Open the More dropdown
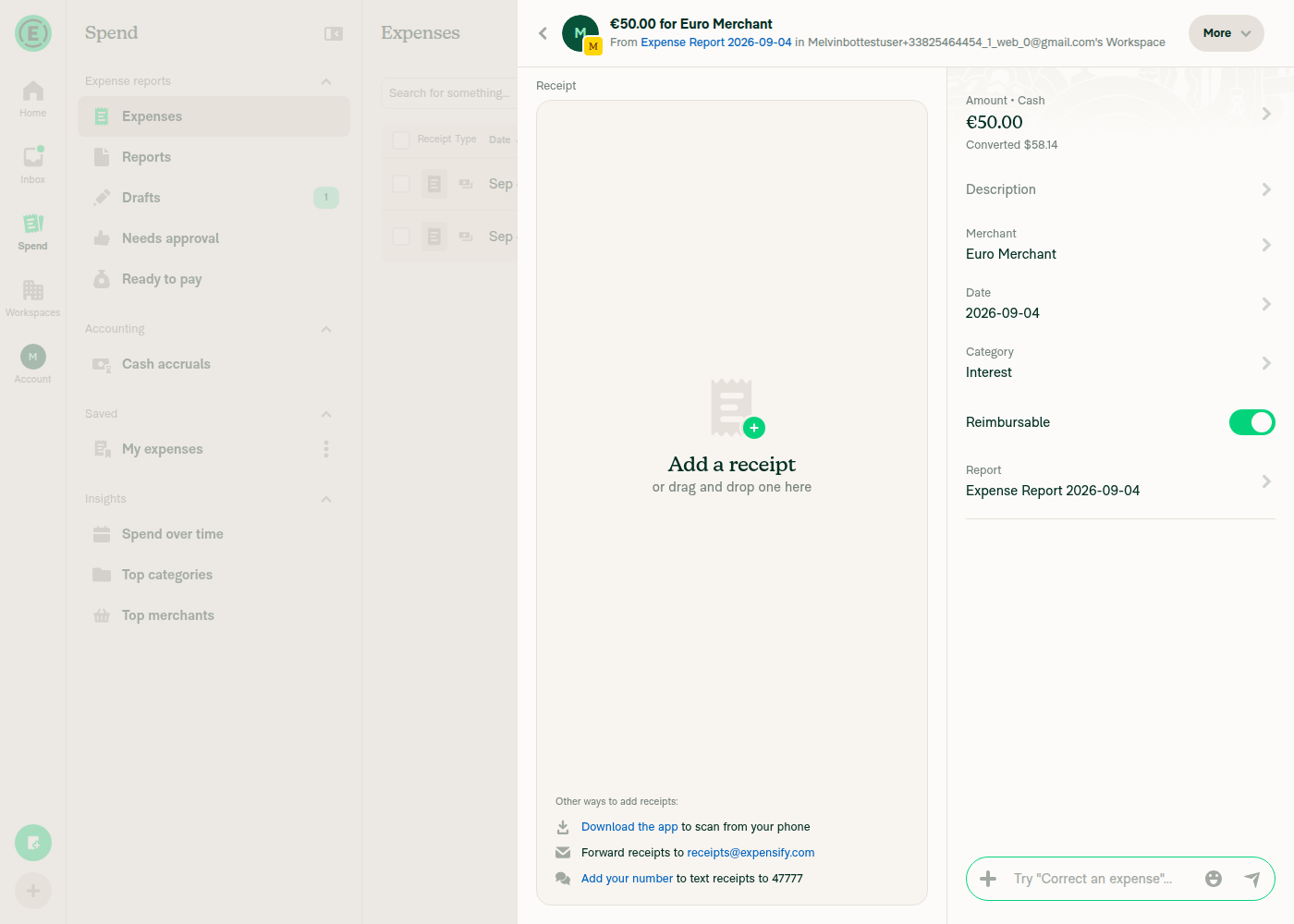This screenshot has width=1294, height=924. pyautogui.click(x=1227, y=33)
